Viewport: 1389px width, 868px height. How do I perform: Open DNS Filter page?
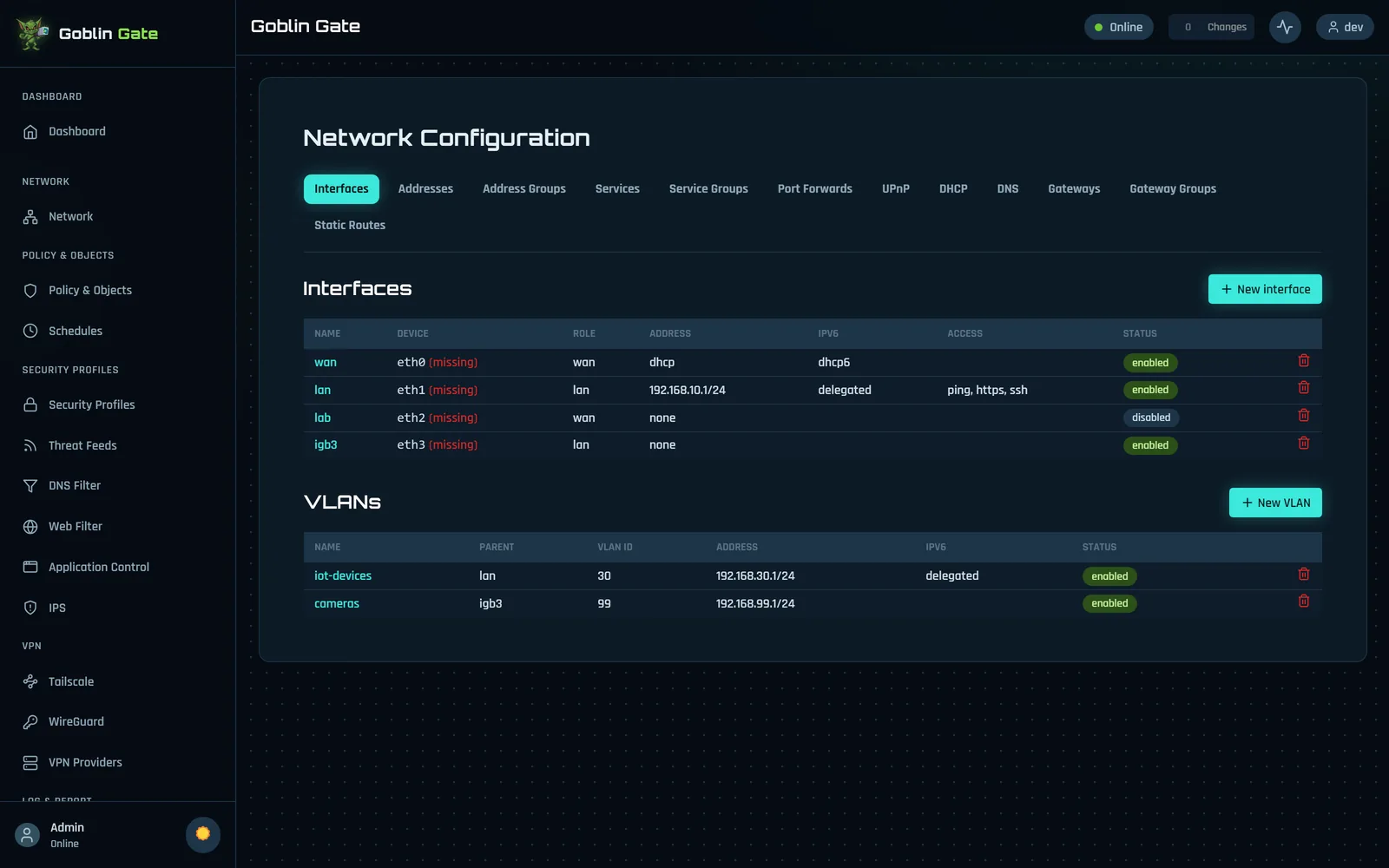pos(117,486)
